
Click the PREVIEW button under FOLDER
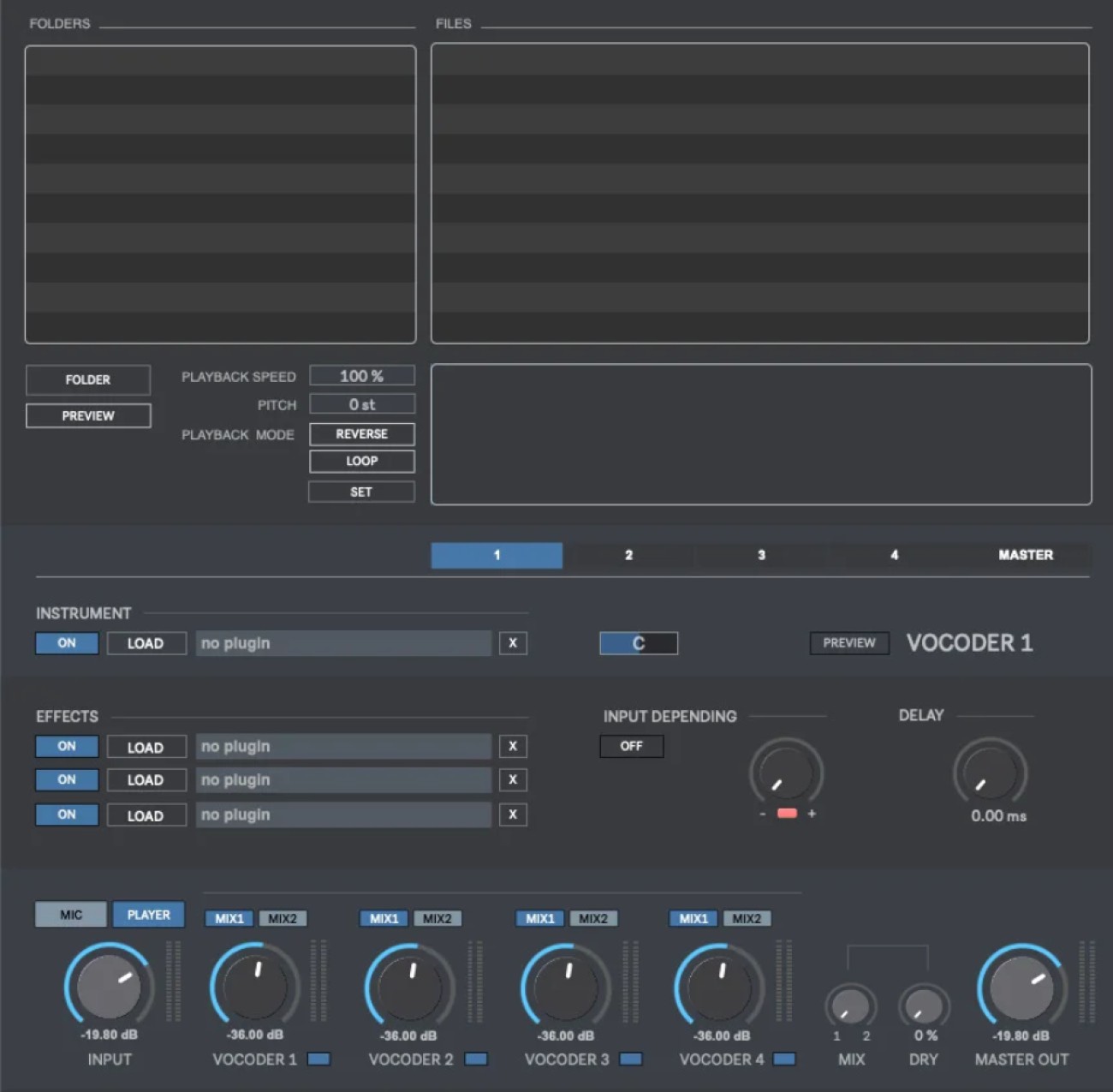click(87, 415)
